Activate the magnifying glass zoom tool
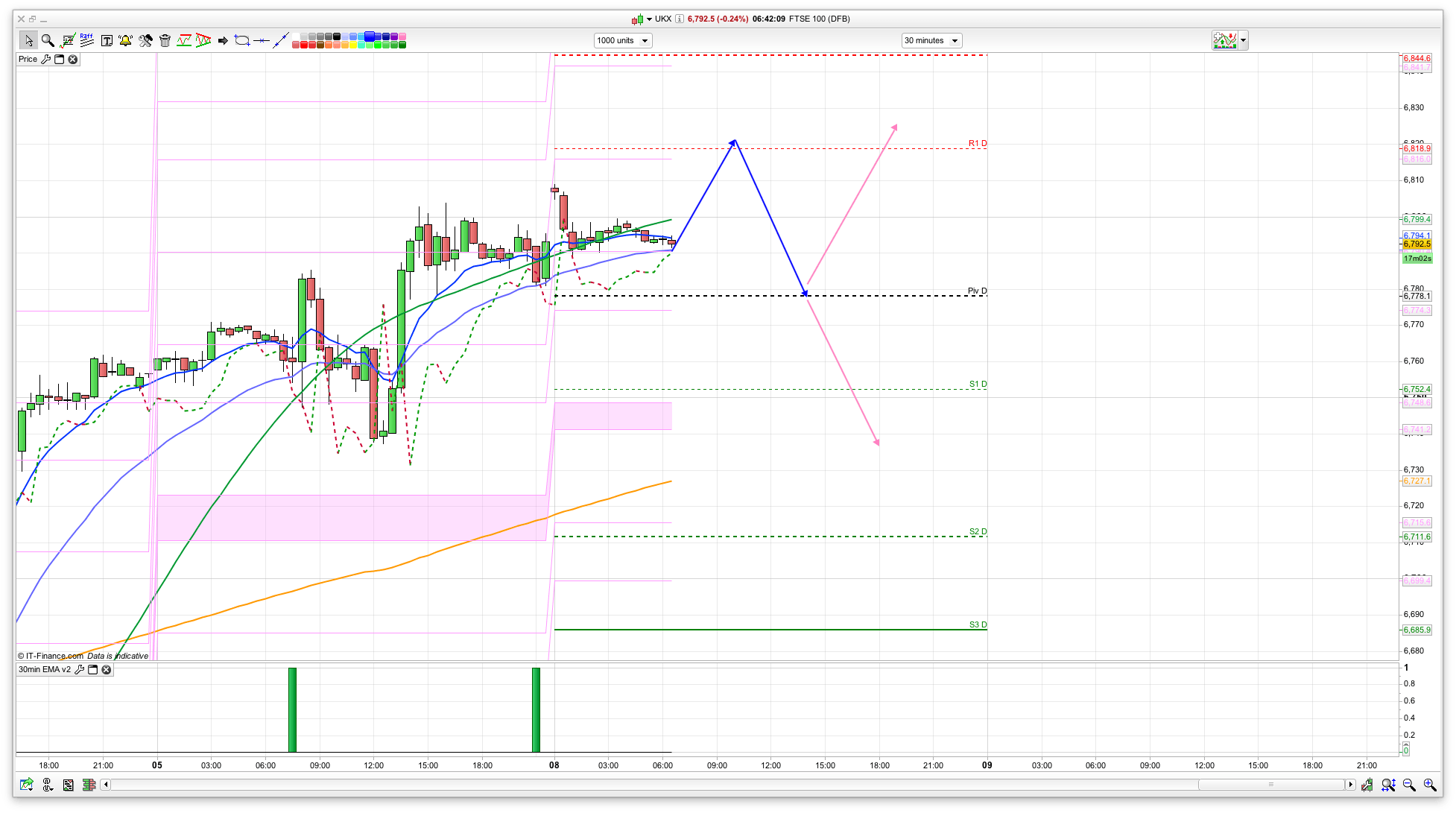 click(48, 40)
